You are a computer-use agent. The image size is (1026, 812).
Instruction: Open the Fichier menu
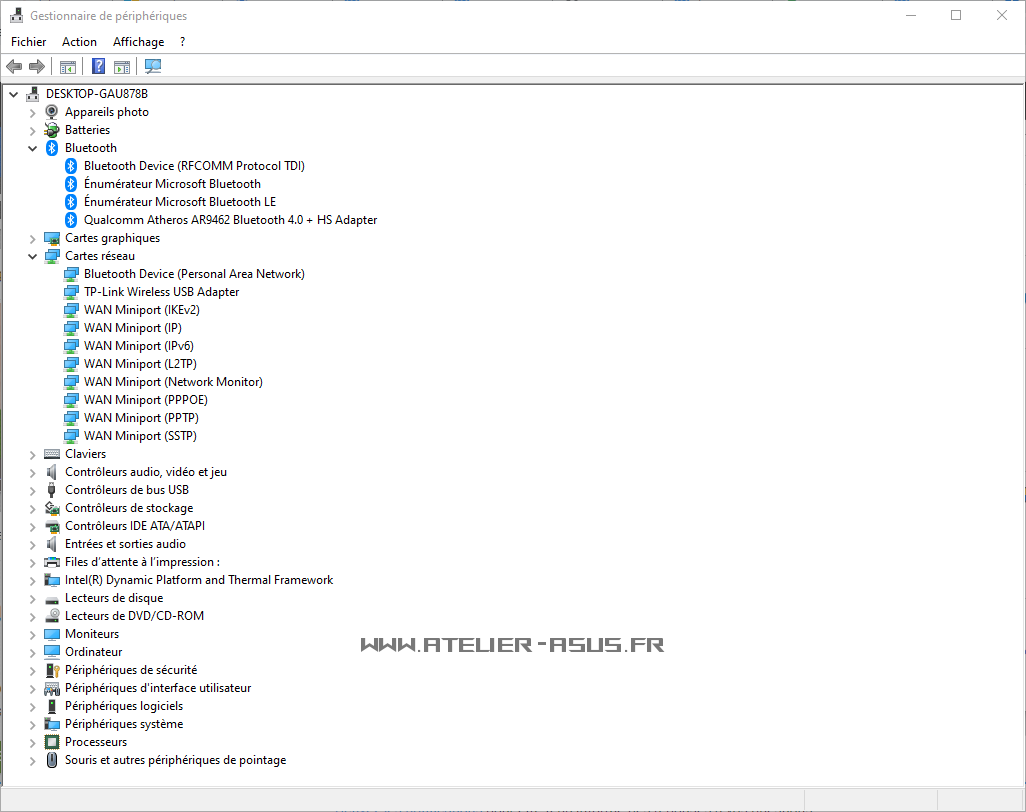(29, 42)
